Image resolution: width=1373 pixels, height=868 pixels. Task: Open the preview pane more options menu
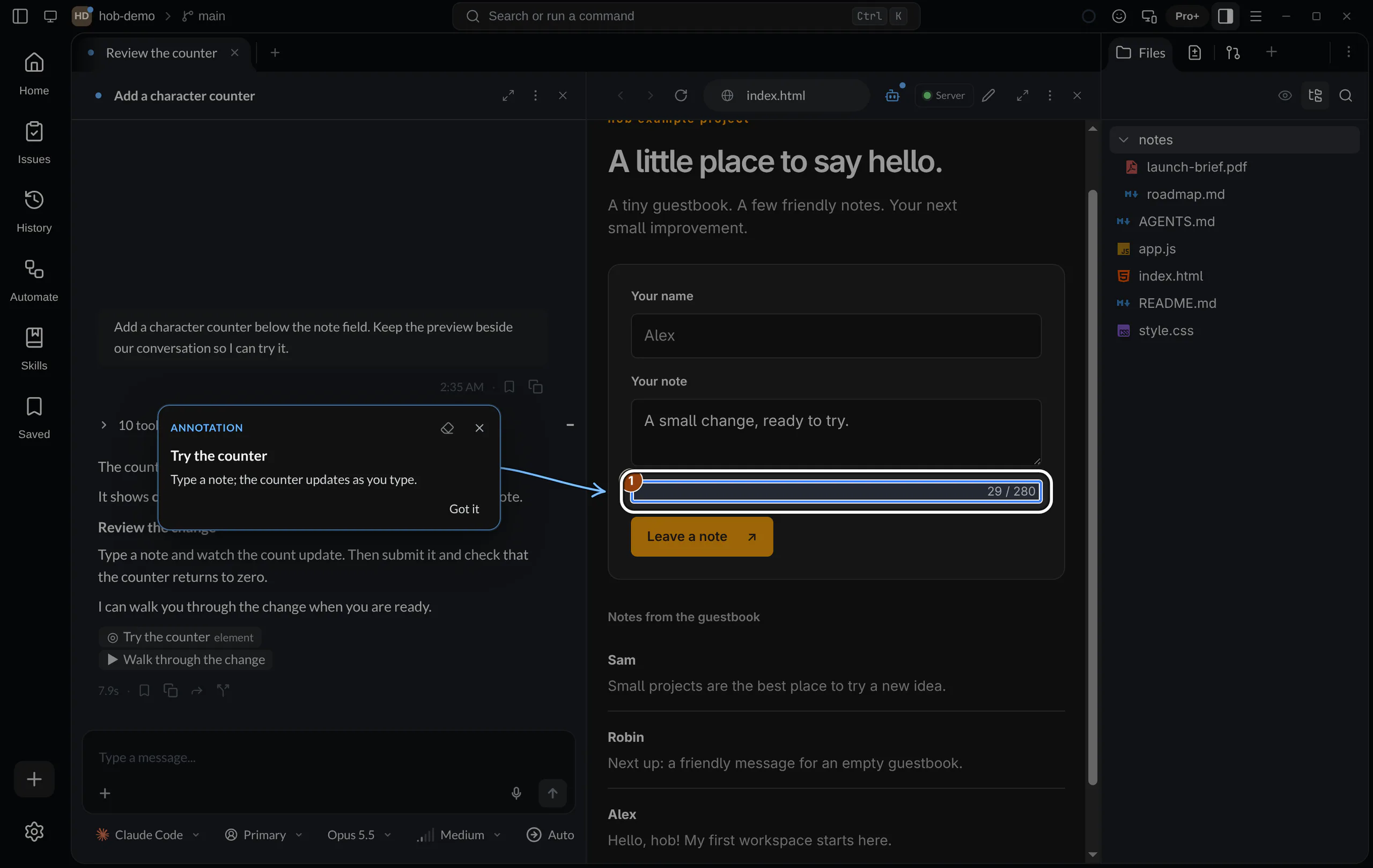tap(1050, 95)
